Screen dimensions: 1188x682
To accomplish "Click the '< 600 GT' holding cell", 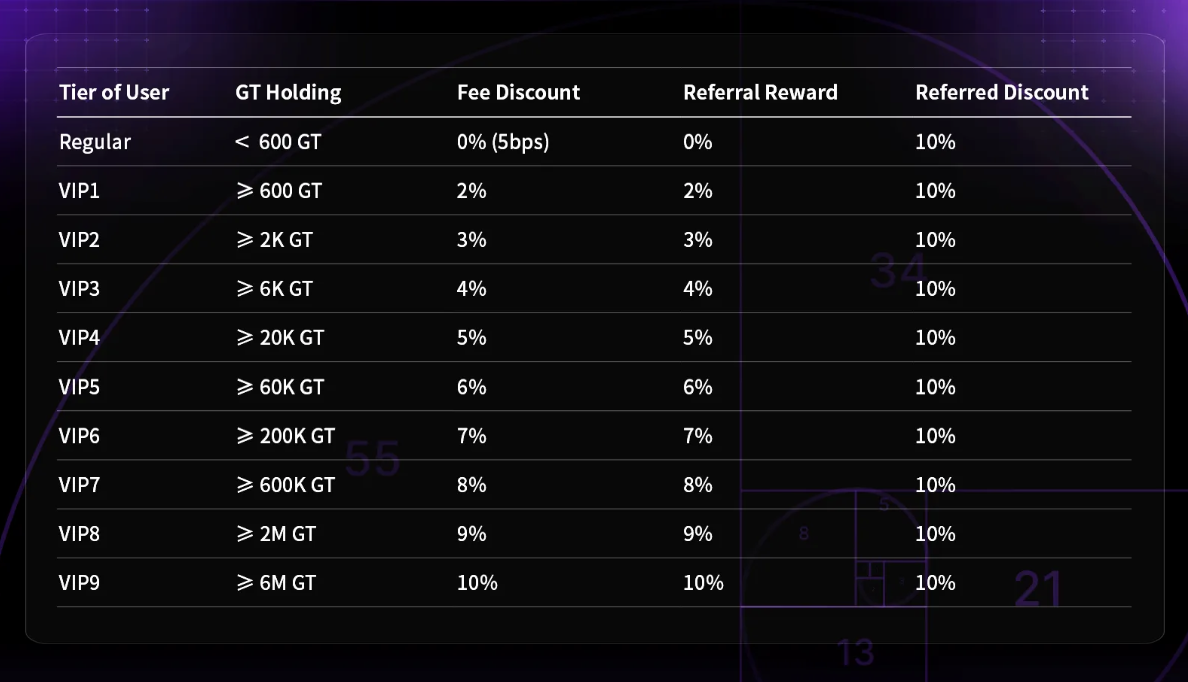I will [278, 142].
